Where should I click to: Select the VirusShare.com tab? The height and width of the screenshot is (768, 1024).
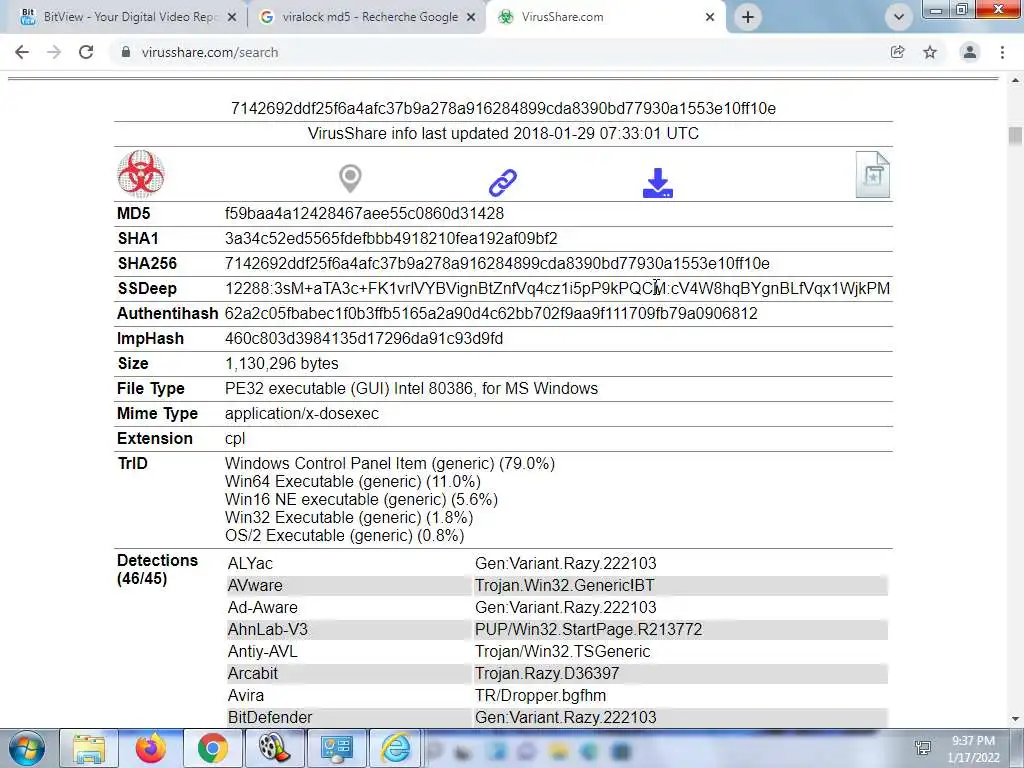point(604,17)
